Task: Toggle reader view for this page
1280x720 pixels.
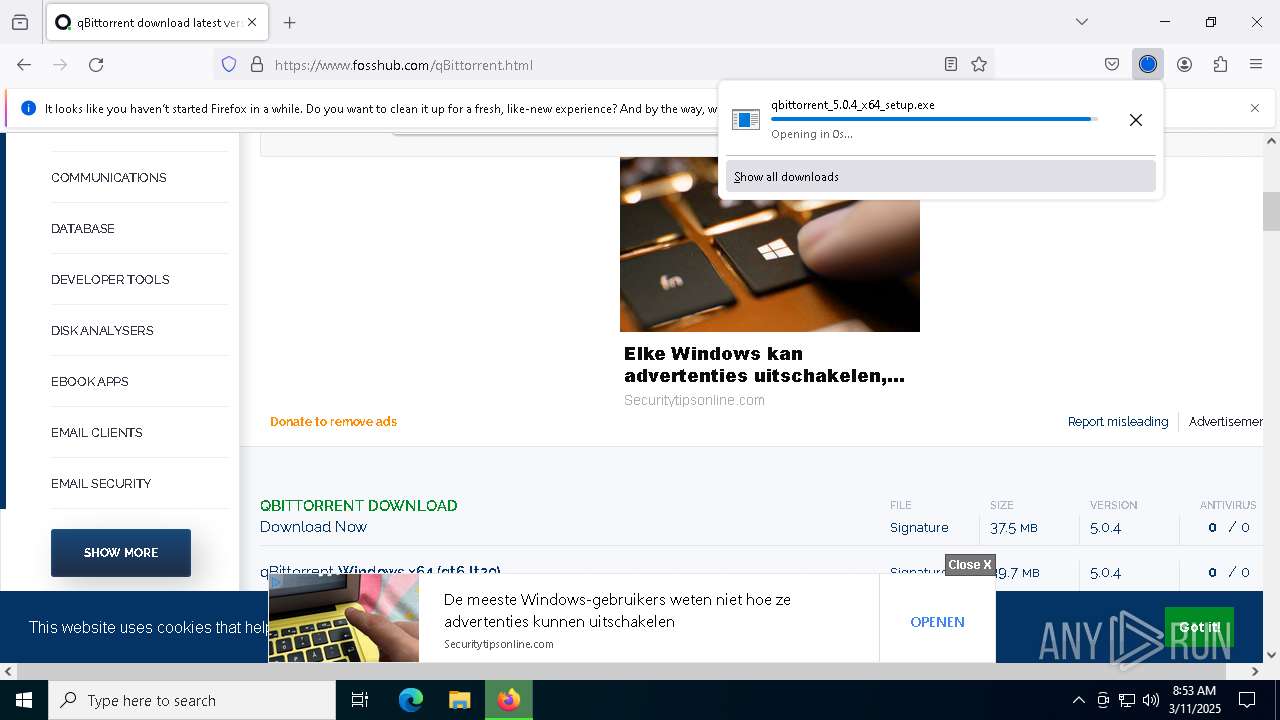Action: pos(951,64)
